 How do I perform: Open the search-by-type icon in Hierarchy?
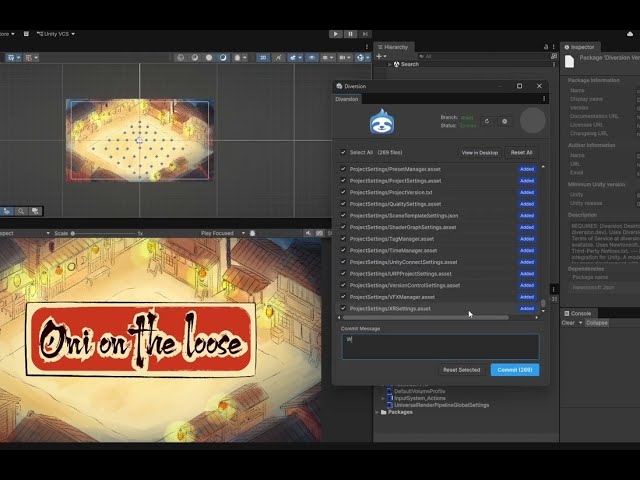554,56
